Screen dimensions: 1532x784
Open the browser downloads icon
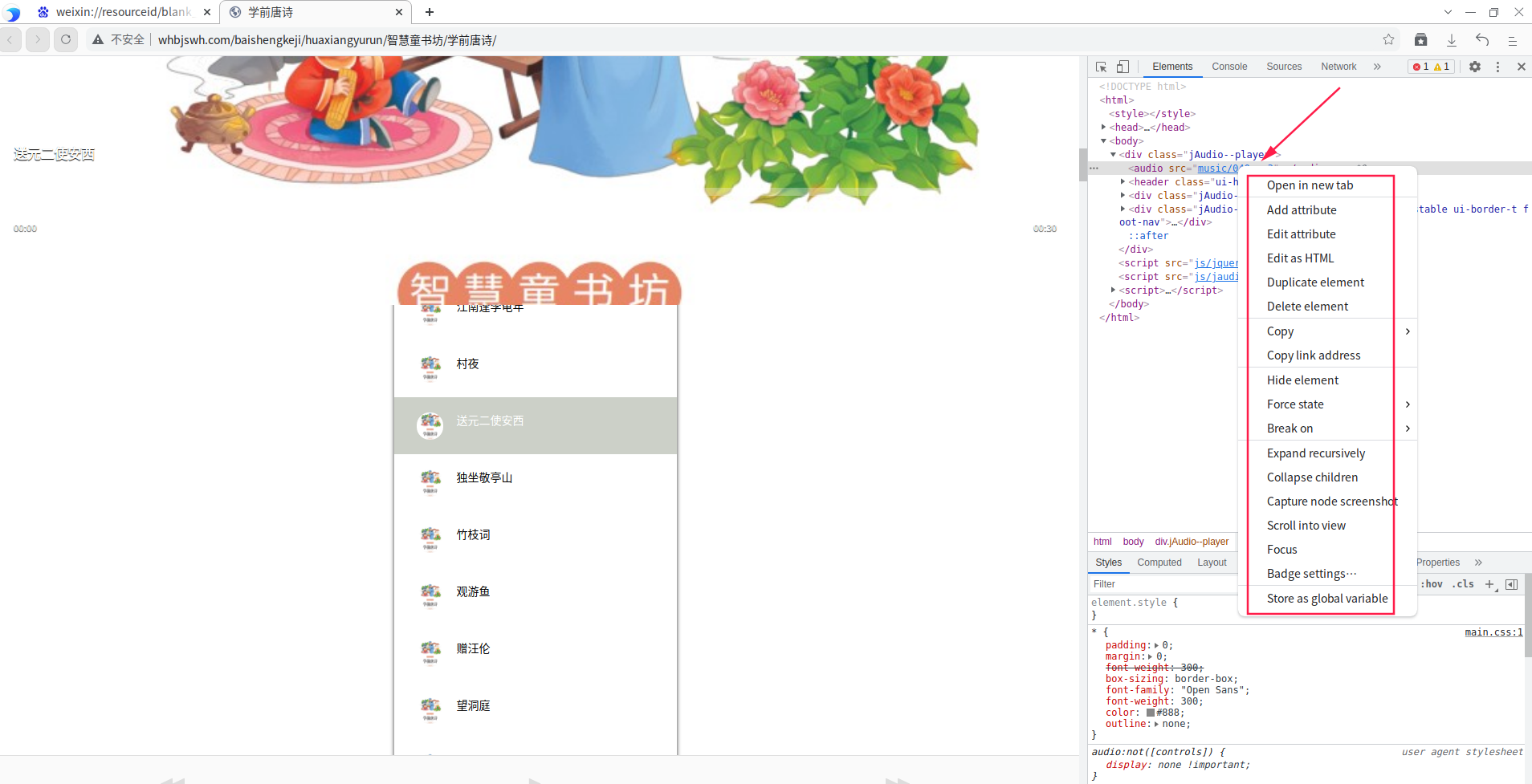click(x=1450, y=39)
